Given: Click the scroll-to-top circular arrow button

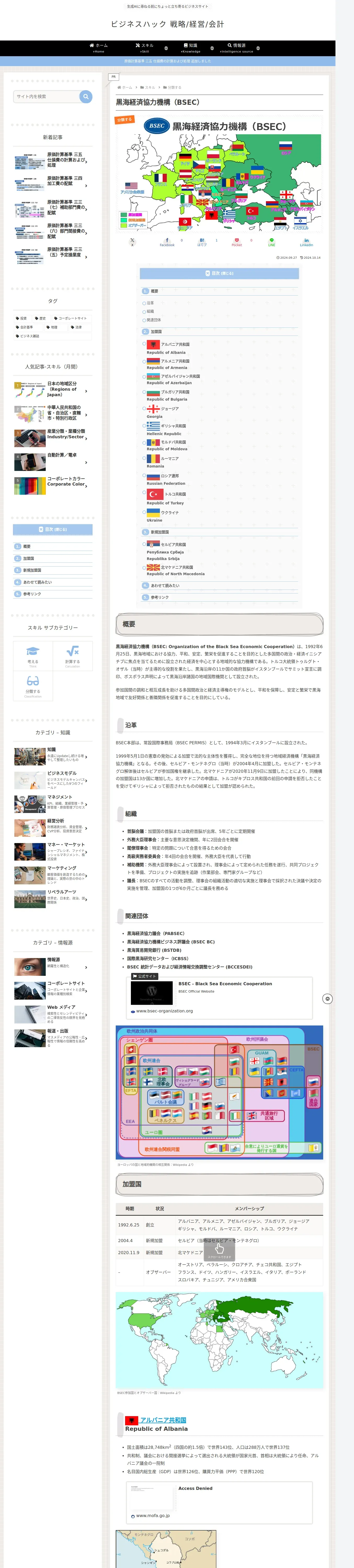Looking at the screenshot, I should tap(327, 999).
